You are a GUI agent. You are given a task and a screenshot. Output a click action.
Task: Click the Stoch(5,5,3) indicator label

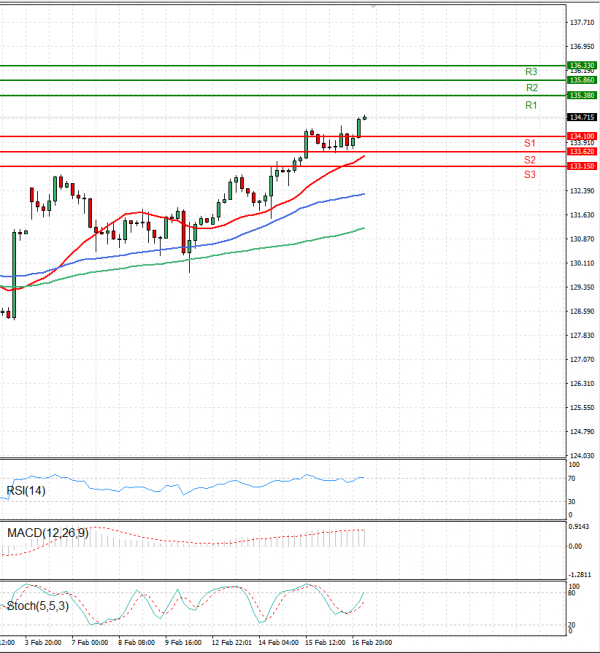tap(38, 606)
